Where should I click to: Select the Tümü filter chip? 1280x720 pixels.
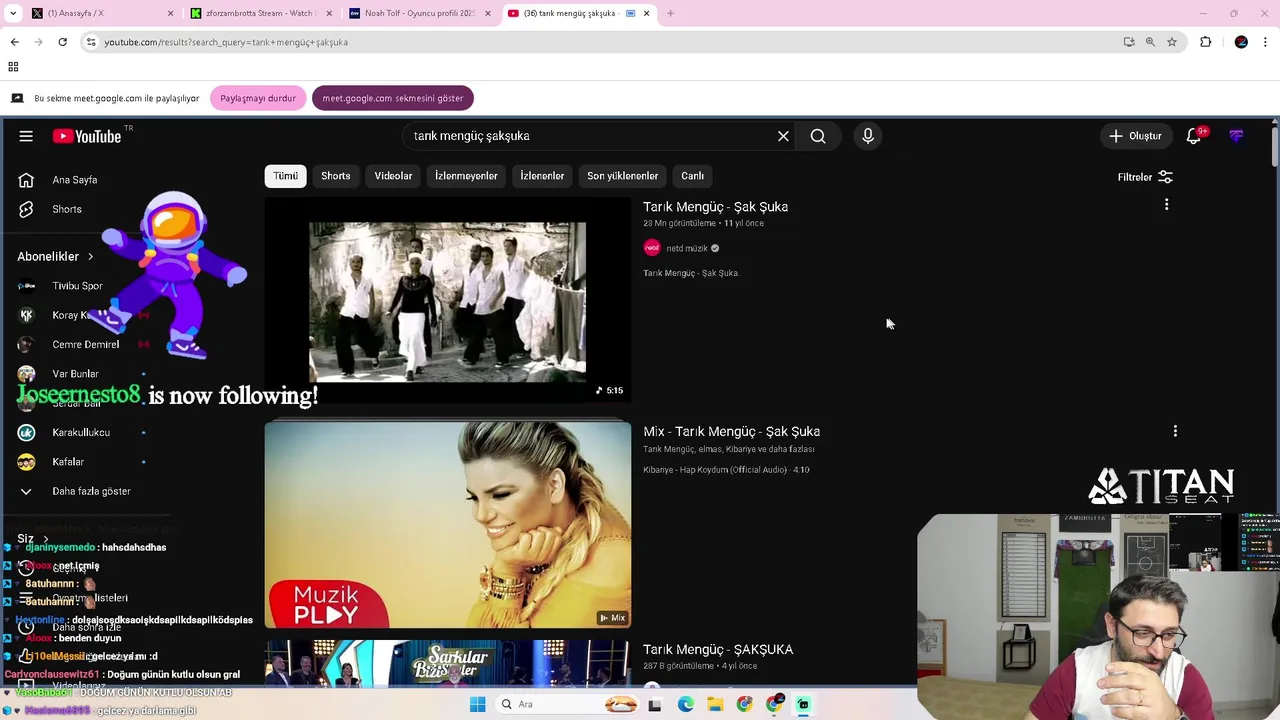(285, 176)
